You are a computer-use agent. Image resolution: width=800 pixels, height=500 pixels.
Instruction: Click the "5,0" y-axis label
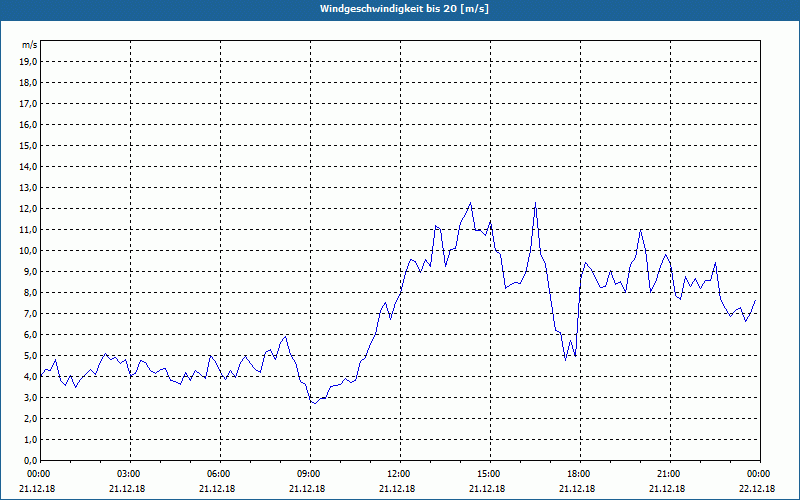(30, 356)
